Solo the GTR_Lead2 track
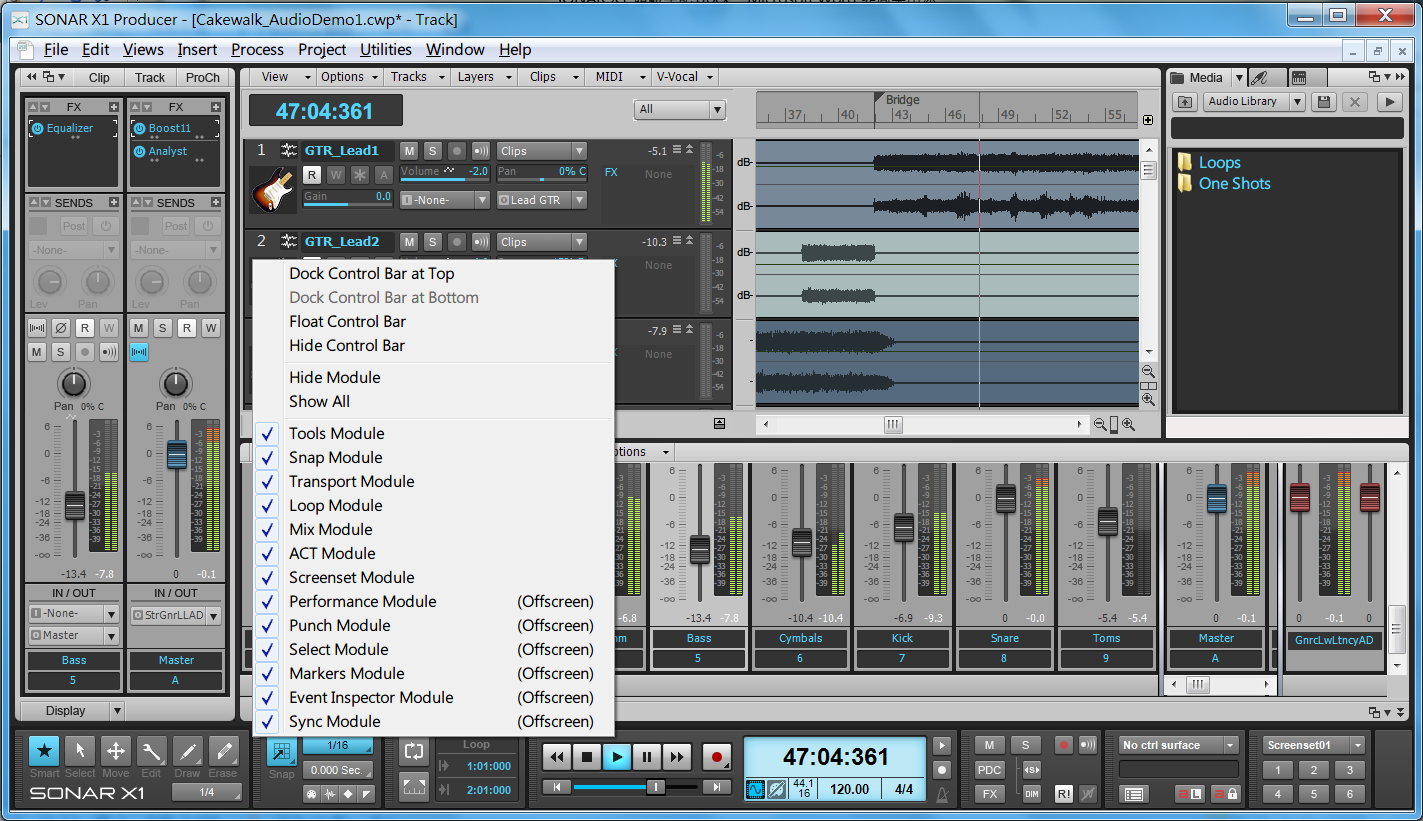 tap(432, 242)
